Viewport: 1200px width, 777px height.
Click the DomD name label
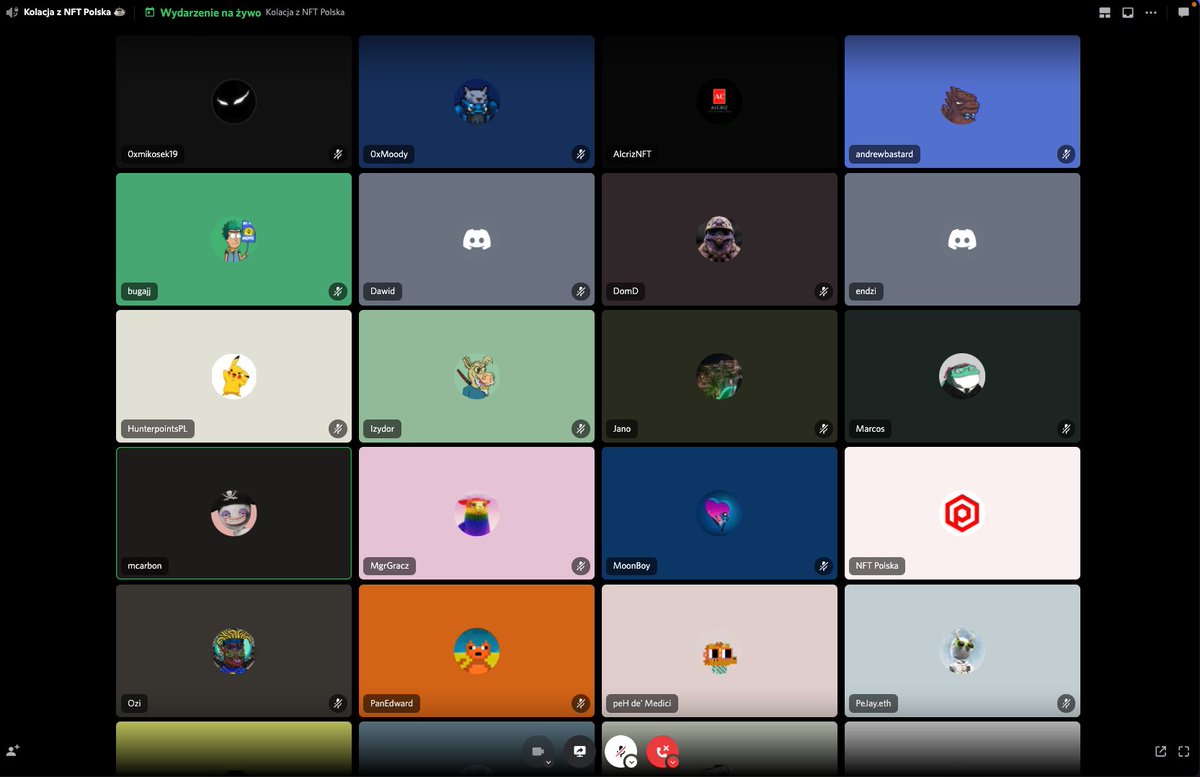[625, 291]
